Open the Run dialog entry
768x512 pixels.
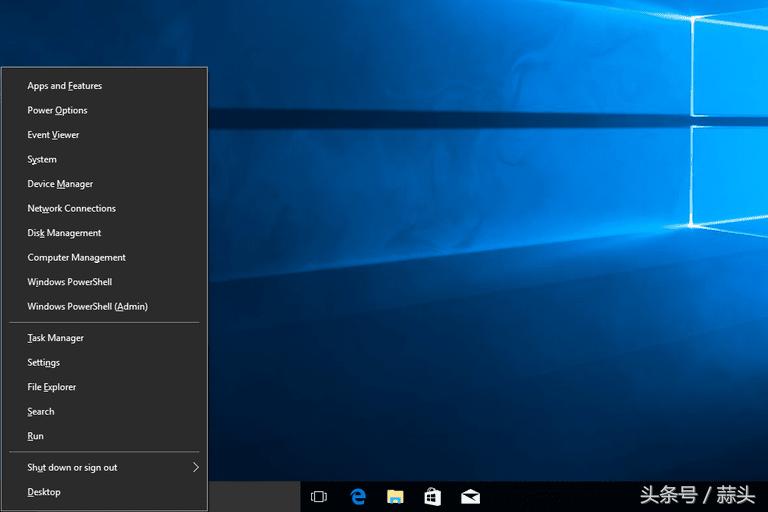coord(104,436)
